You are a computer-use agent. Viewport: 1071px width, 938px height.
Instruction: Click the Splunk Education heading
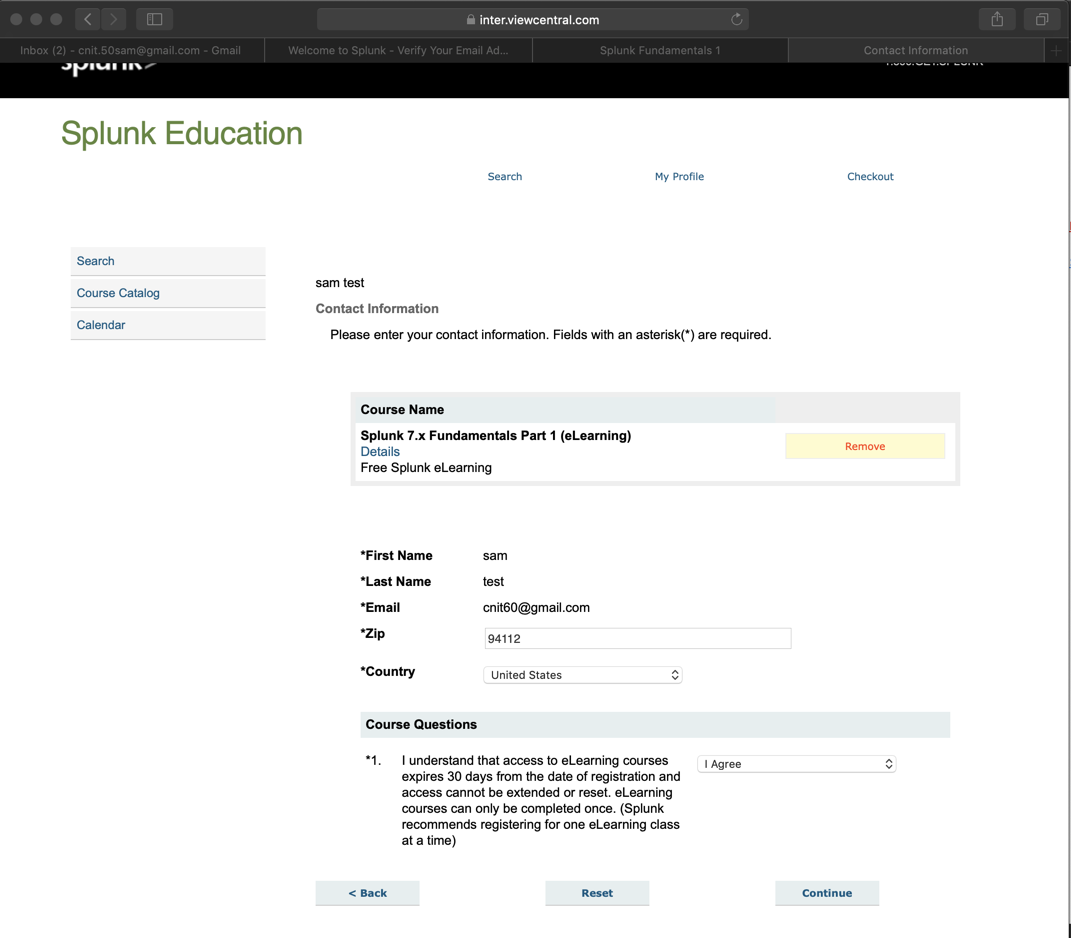coord(182,133)
